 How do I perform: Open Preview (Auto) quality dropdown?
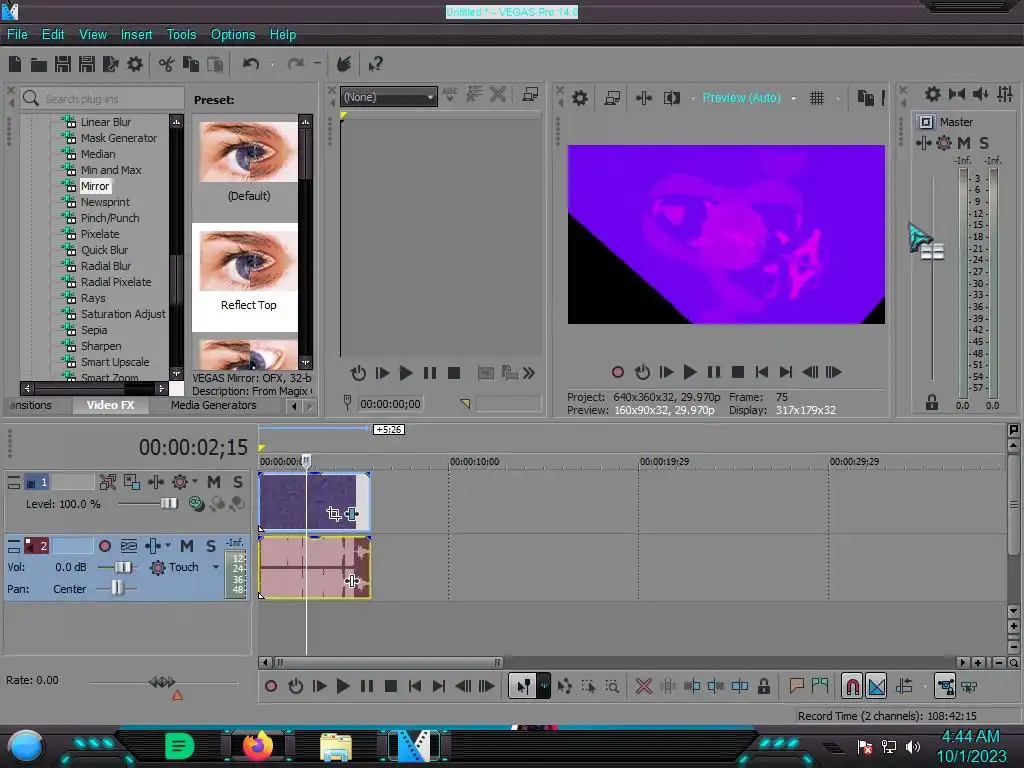click(793, 99)
